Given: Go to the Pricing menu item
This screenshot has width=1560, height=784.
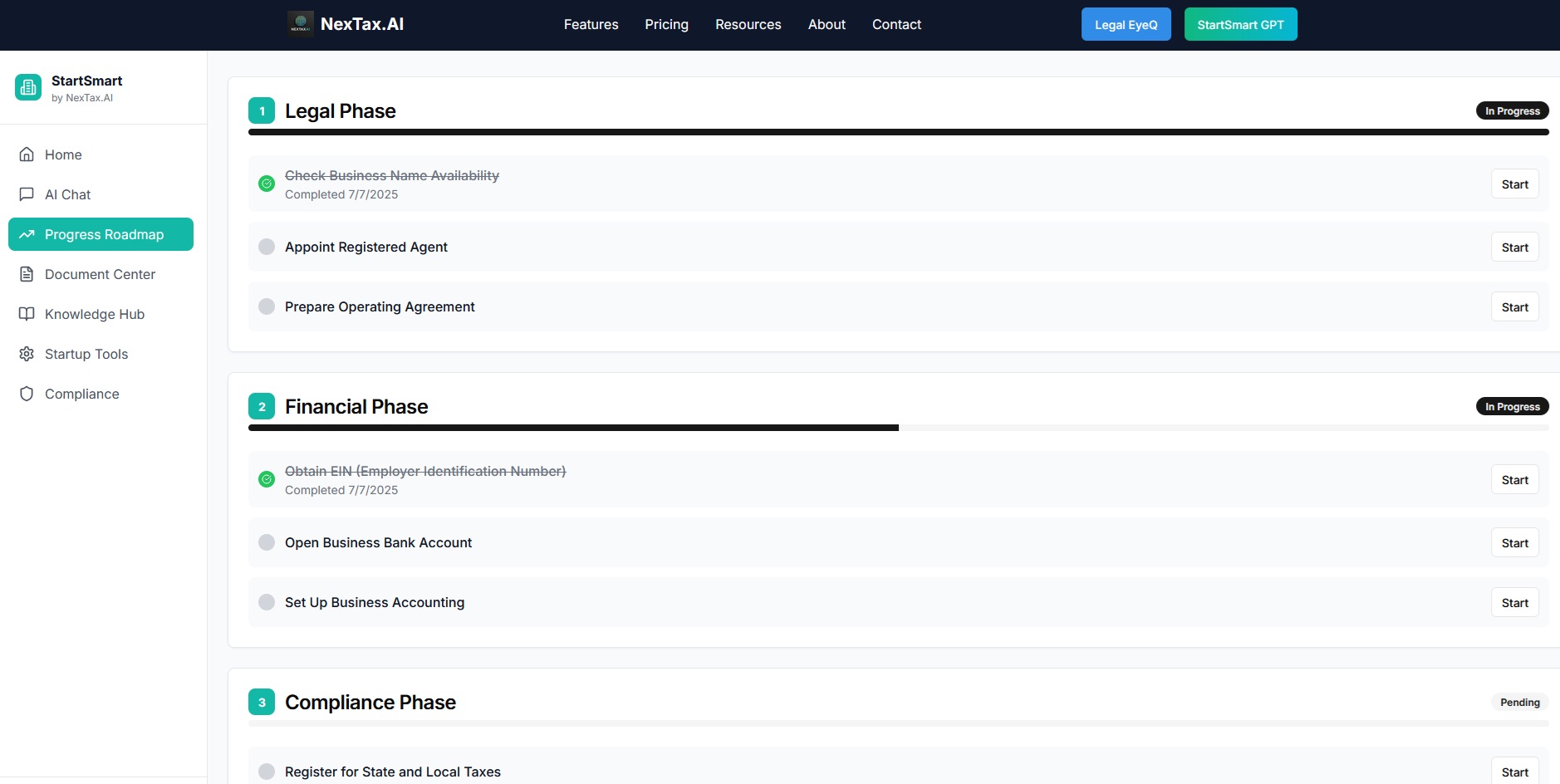Looking at the screenshot, I should [x=665, y=24].
